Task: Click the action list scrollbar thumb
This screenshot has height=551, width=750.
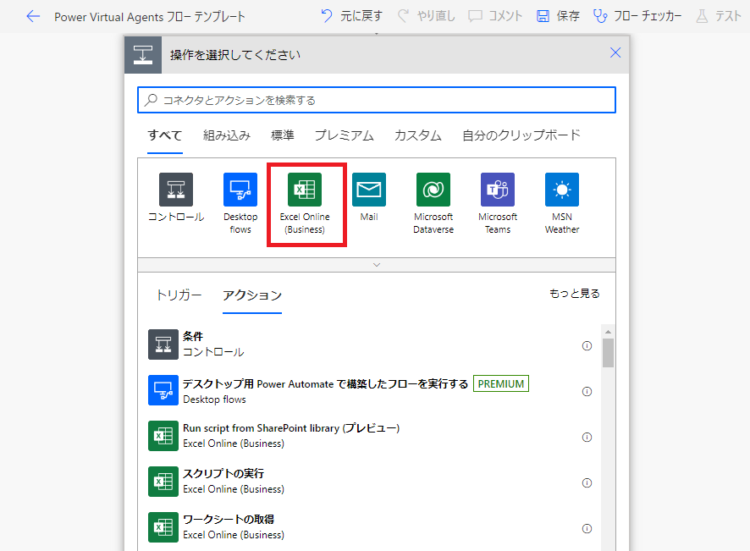Action: tap(608, 353)
